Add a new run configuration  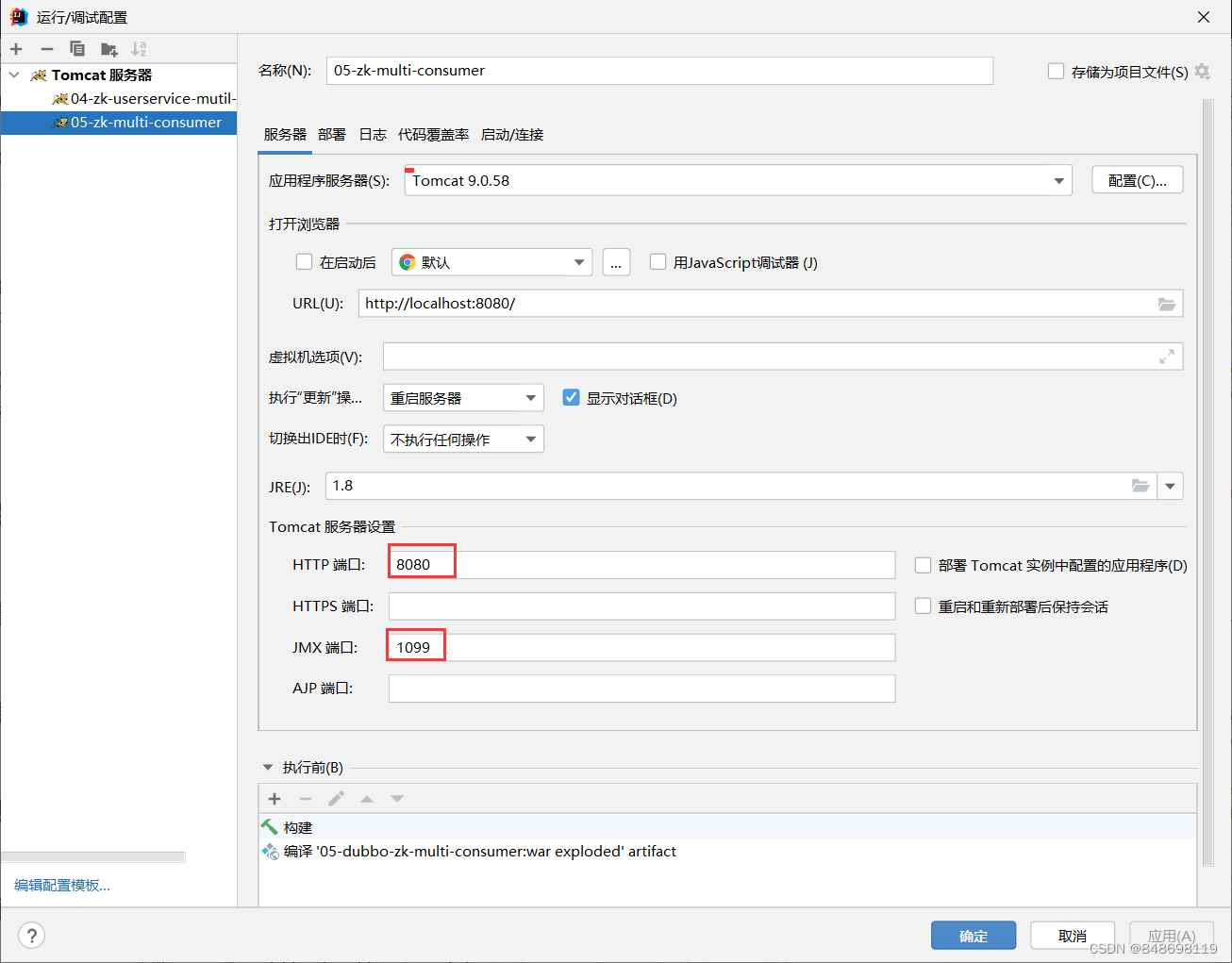coord(16,49)
